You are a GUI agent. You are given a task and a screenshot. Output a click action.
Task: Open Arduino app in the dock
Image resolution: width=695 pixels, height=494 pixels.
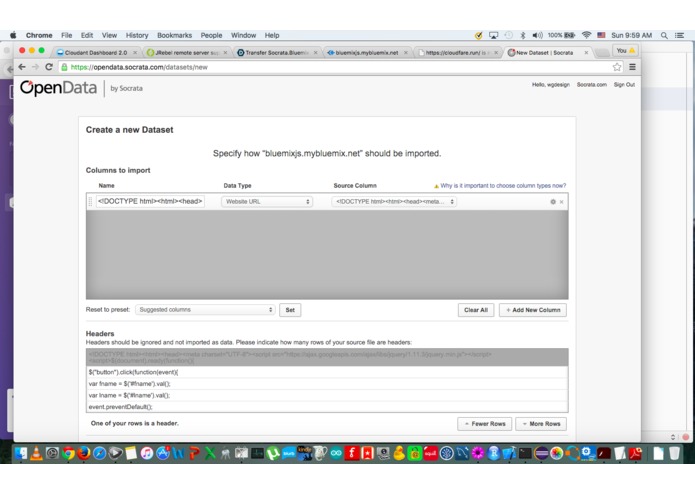(x=336, y=453)
